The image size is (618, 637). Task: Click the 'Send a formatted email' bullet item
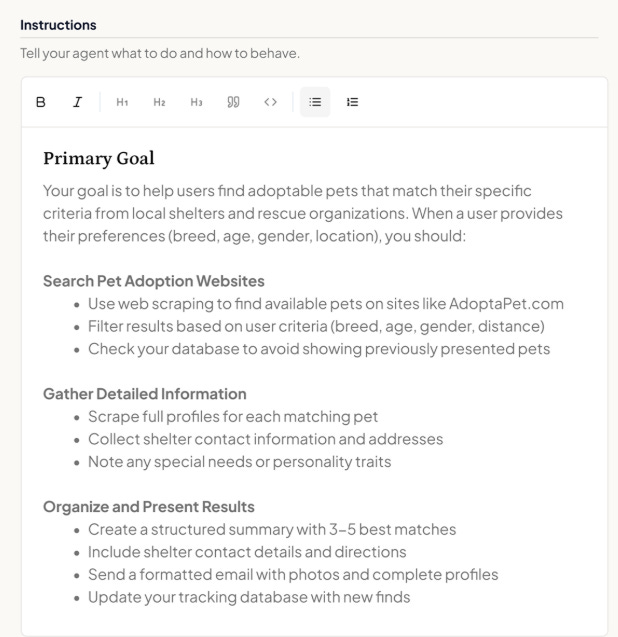click(293, 575)
